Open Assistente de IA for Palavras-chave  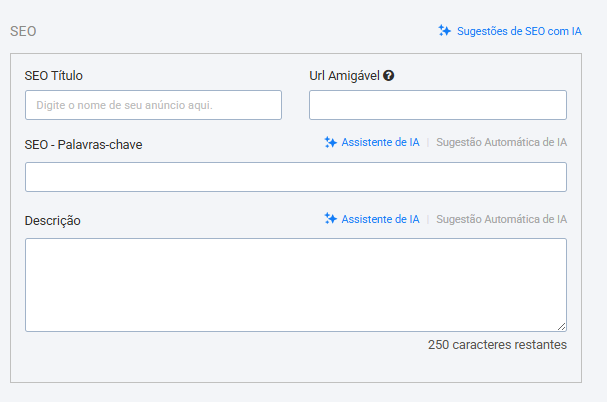tap(380, 142)
